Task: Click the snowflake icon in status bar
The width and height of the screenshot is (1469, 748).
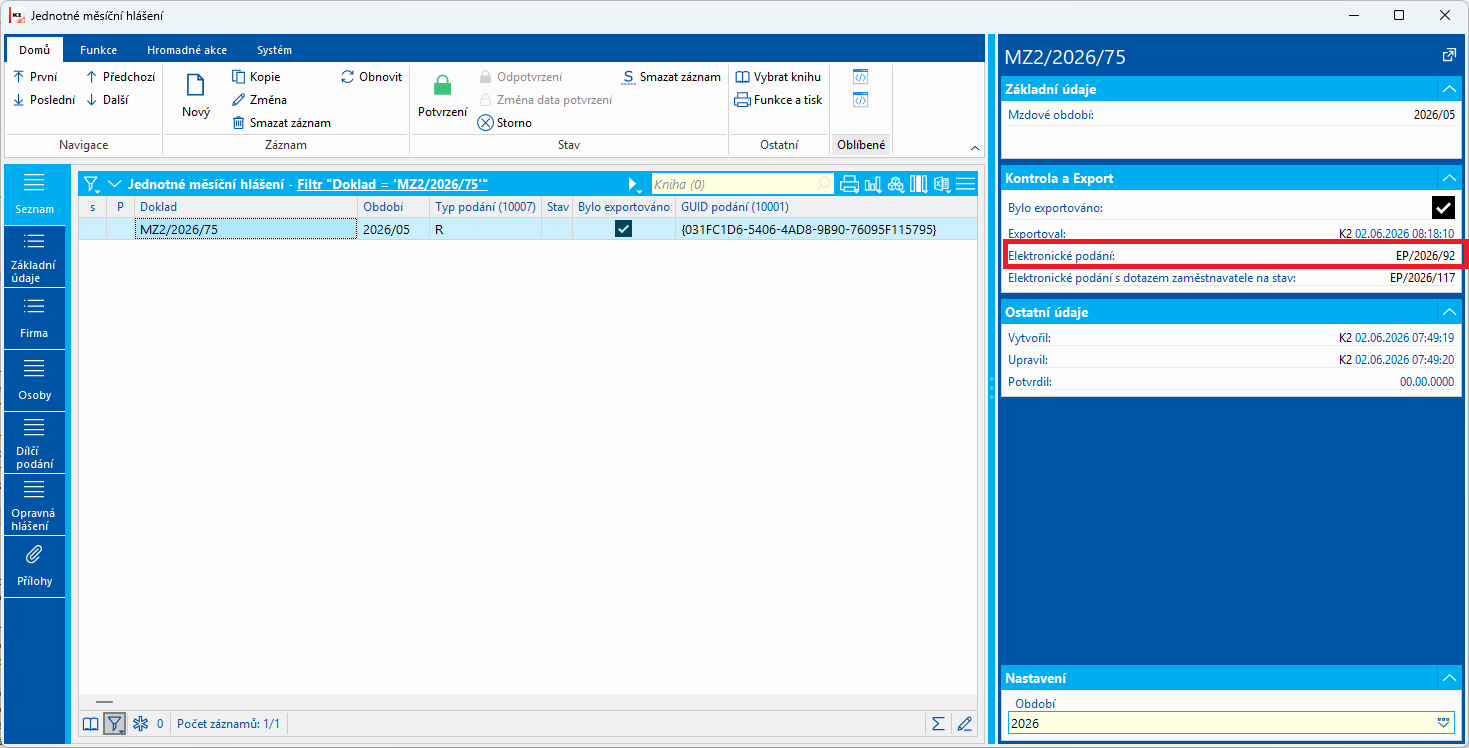Action: pos(141,723)
